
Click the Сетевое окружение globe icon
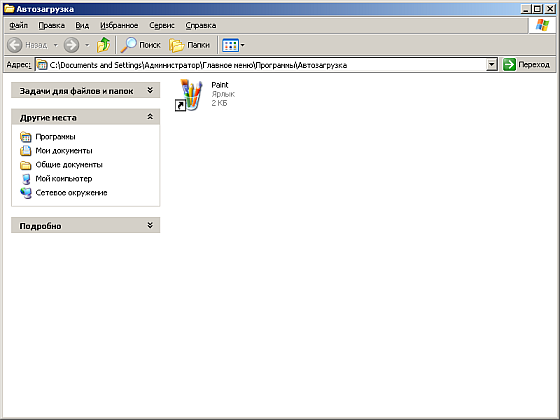pos(26,193)
